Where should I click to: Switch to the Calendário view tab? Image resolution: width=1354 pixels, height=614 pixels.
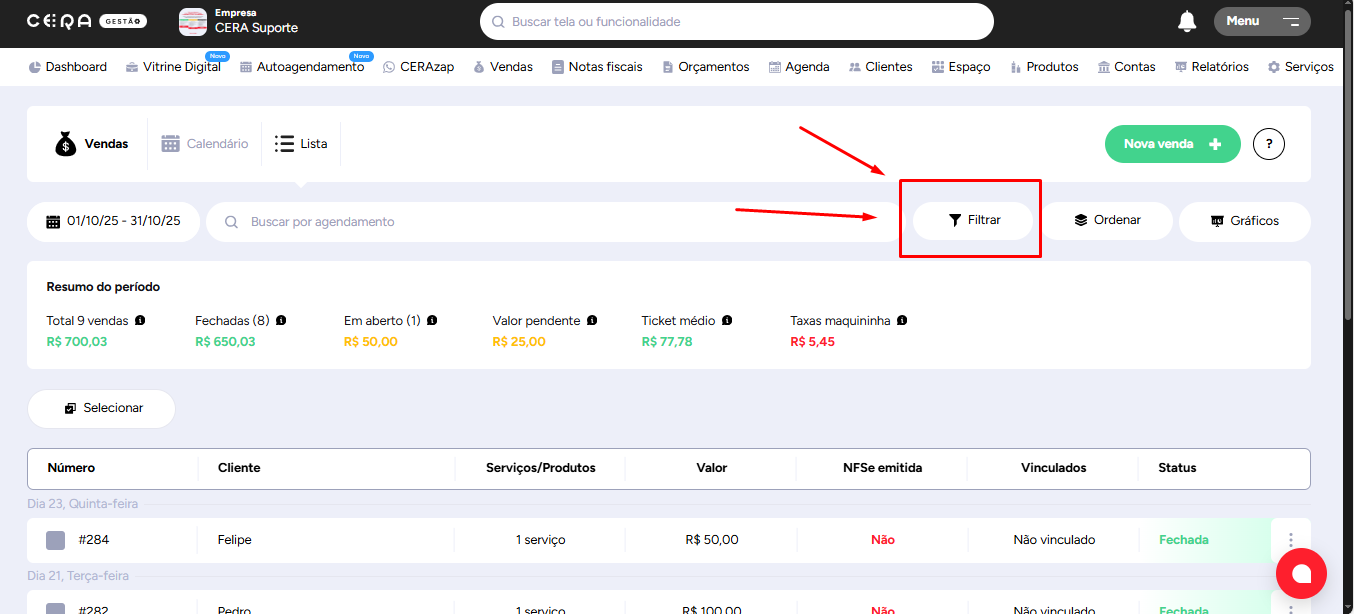204,144
